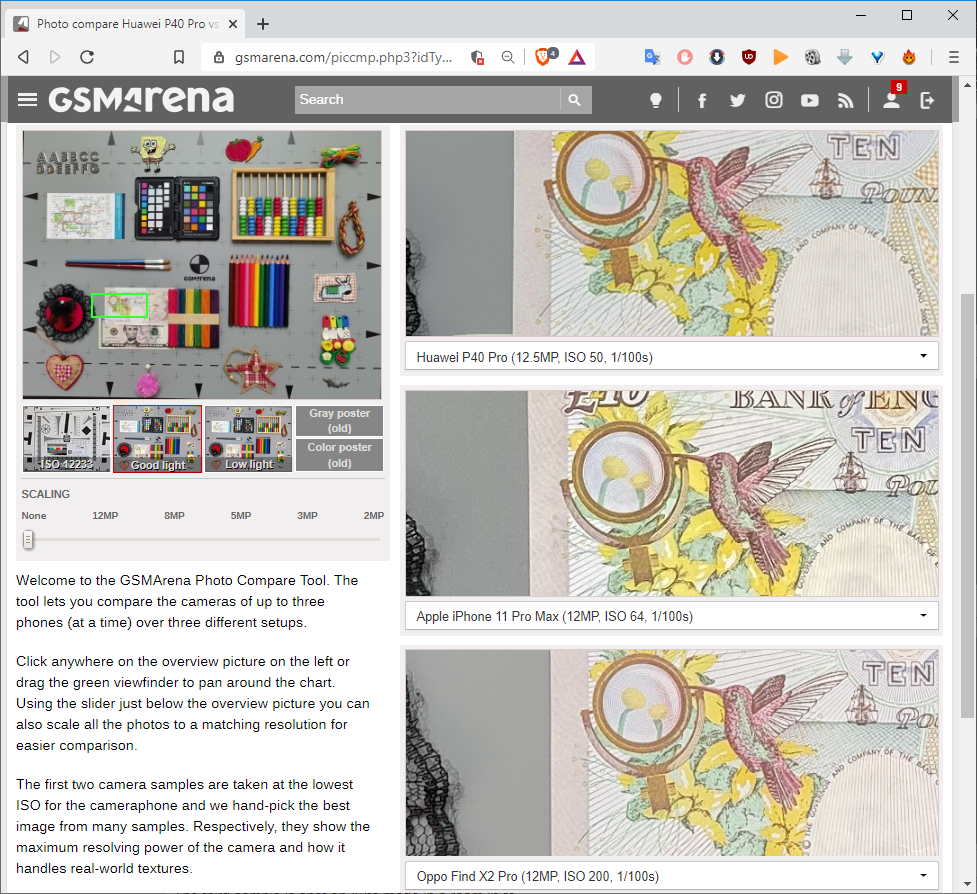Open GSMArena Twitter icon
Image resolution: width=977 pixels, height=894 pixels.
[x=738, y=100]
